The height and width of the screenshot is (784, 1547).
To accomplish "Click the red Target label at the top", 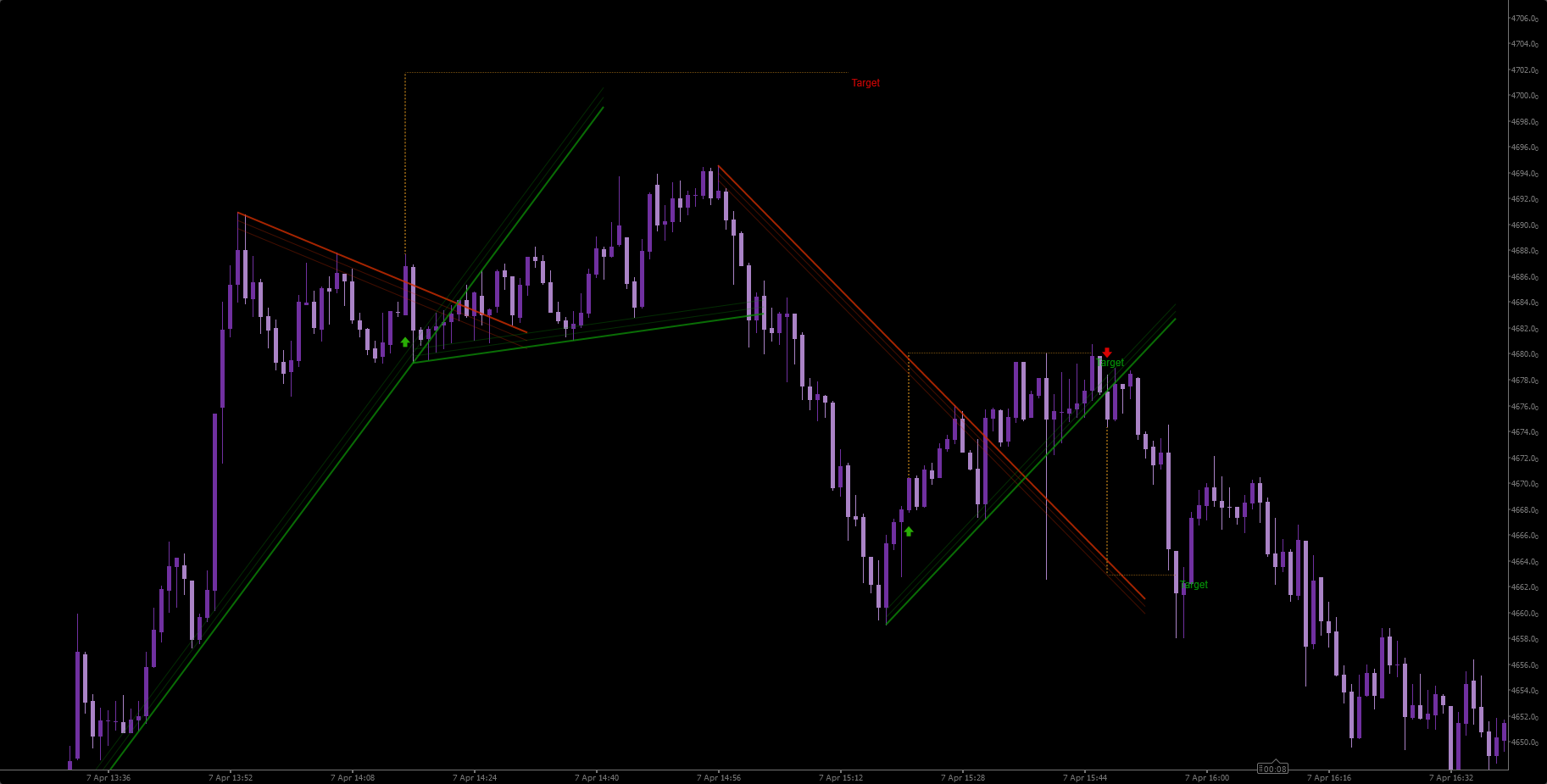I will (865, 82).
